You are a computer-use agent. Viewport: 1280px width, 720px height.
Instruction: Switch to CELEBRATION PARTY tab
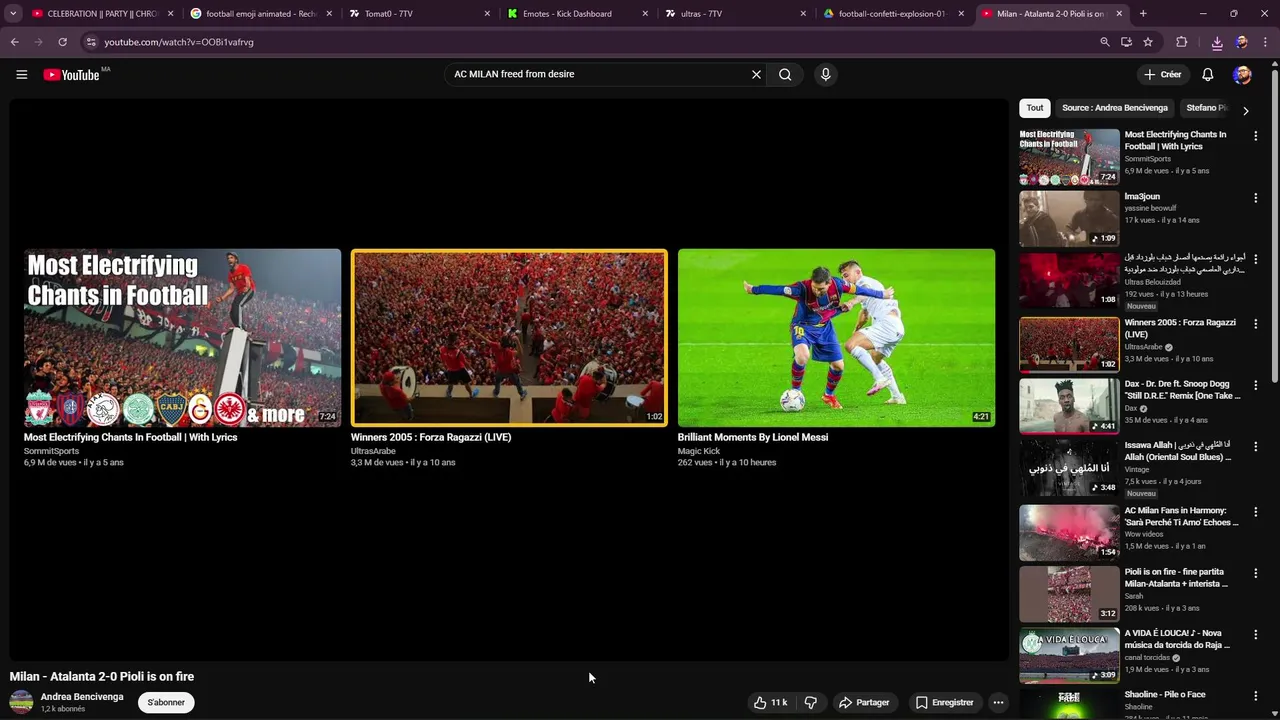[x=102, y=14]
